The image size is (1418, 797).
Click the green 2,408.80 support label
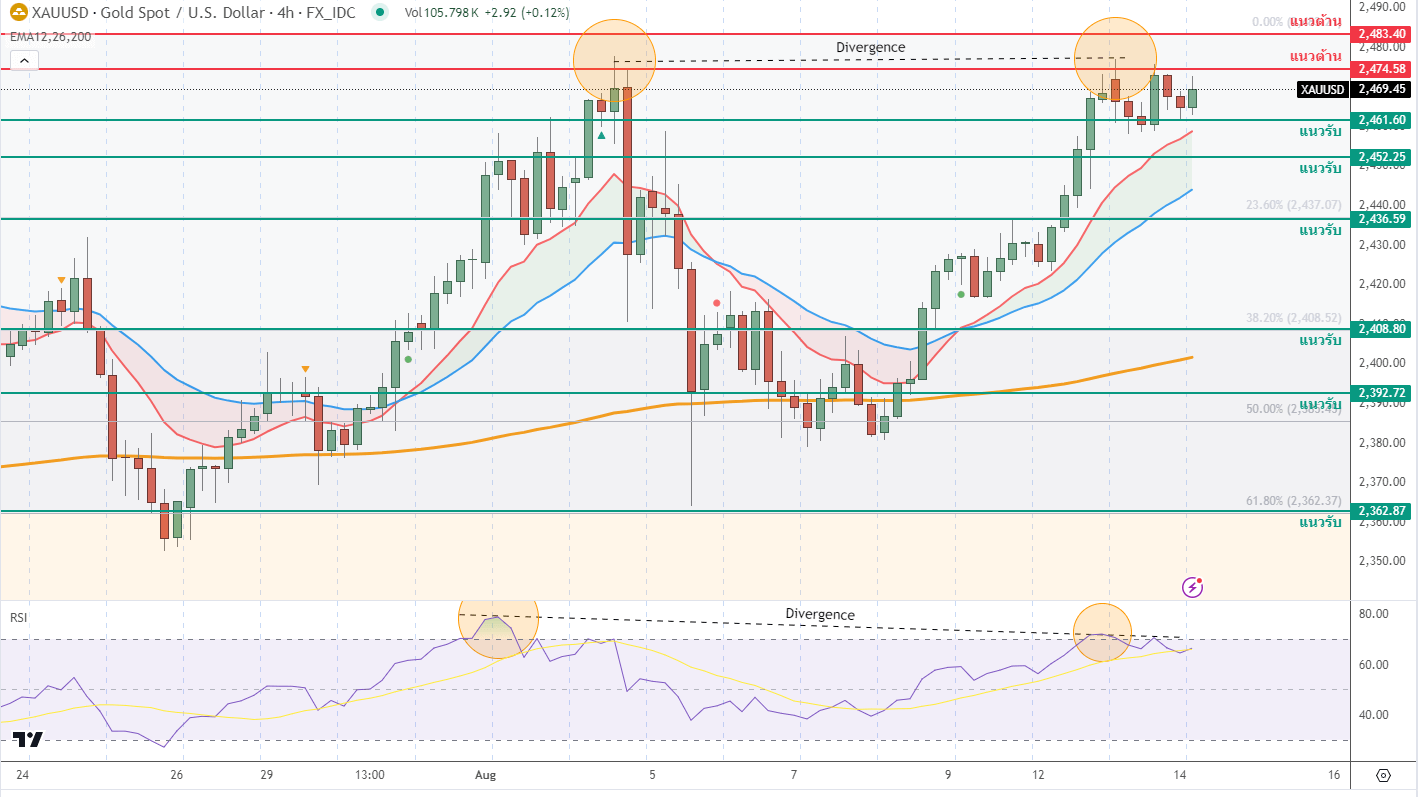[1382, 329]
